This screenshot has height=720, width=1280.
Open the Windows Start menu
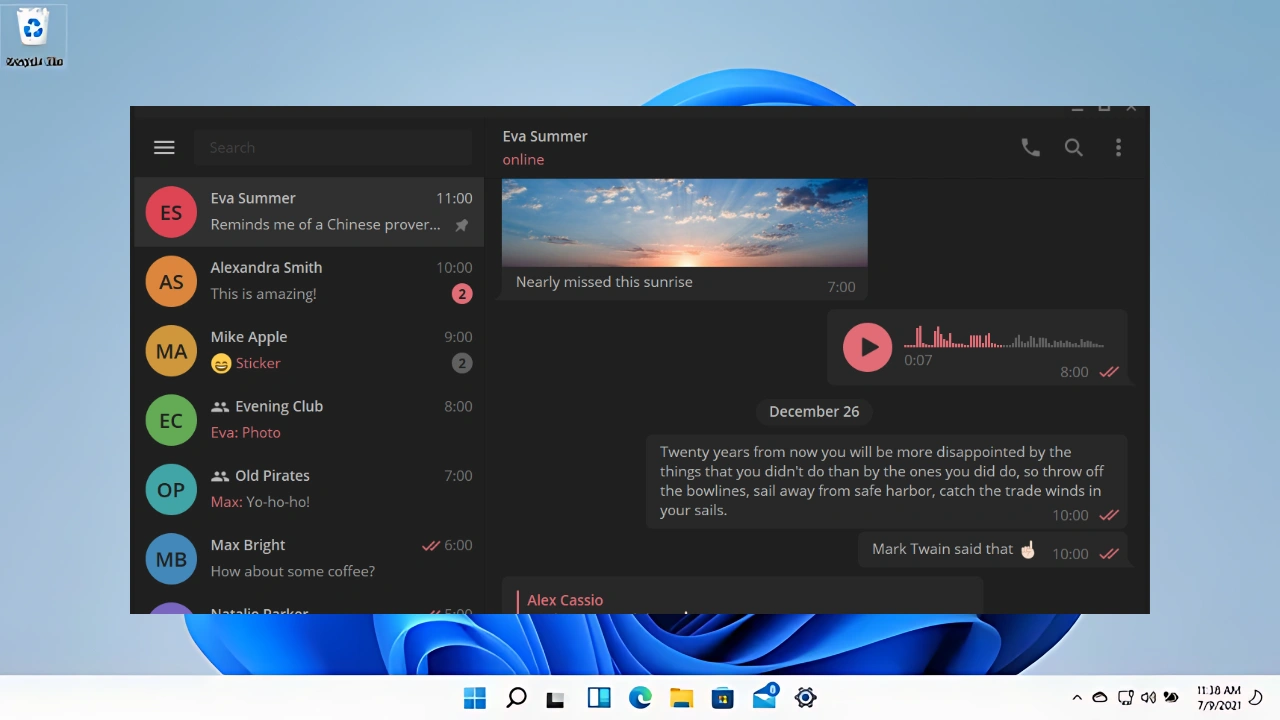click(475, 698)
